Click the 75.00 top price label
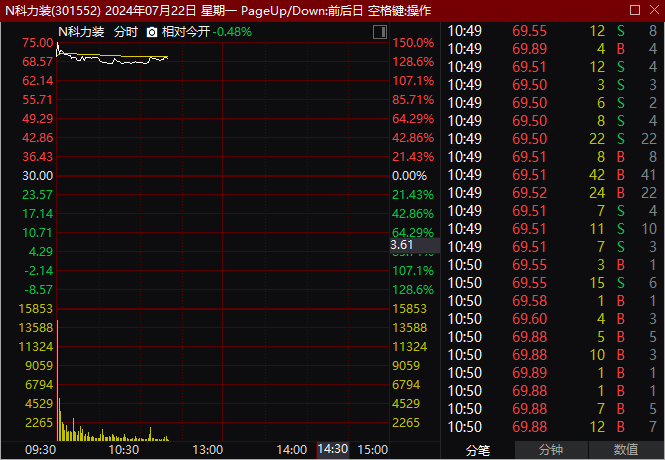Viewport: 665px width, 460px height. click(x=38, y=43)
